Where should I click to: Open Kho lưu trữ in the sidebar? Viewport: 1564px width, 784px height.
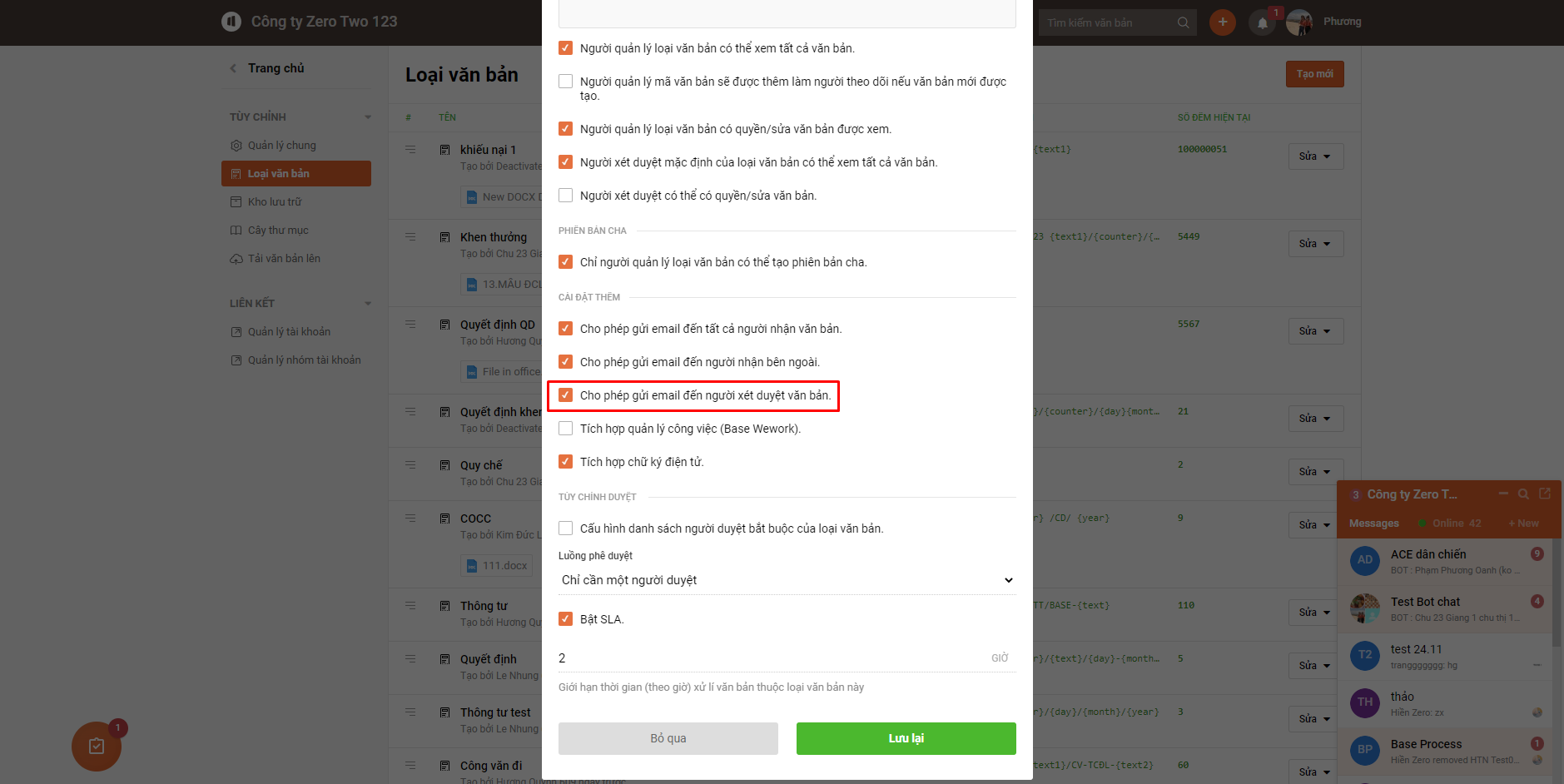[x=275, y=202]
